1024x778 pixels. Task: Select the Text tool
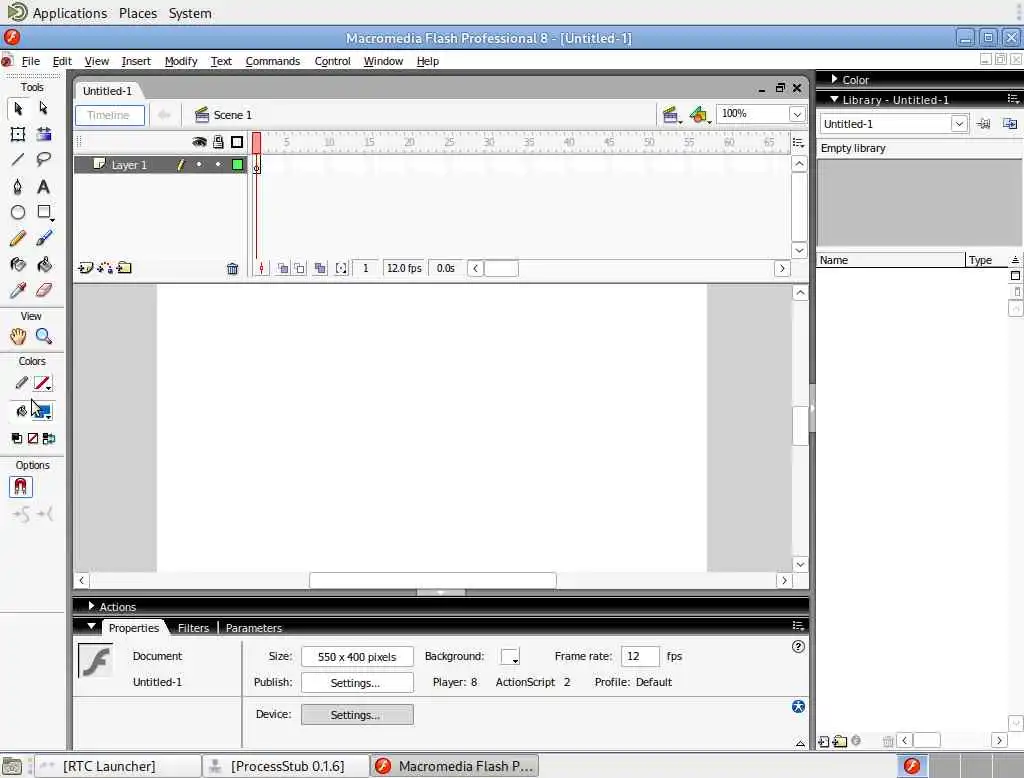[44, 187]
